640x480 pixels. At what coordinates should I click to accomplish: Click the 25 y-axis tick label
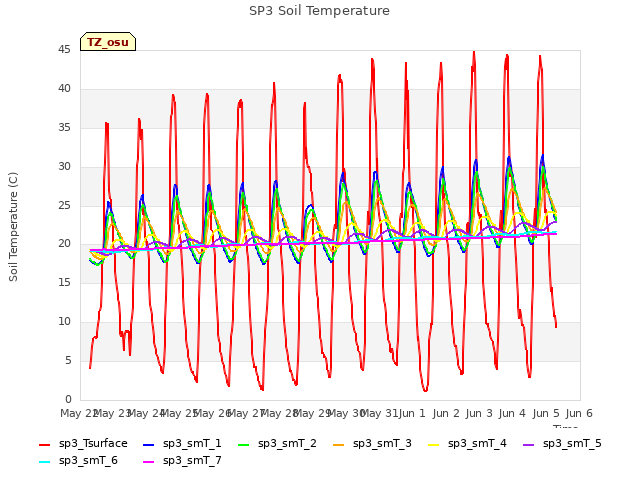pos(64,205)
